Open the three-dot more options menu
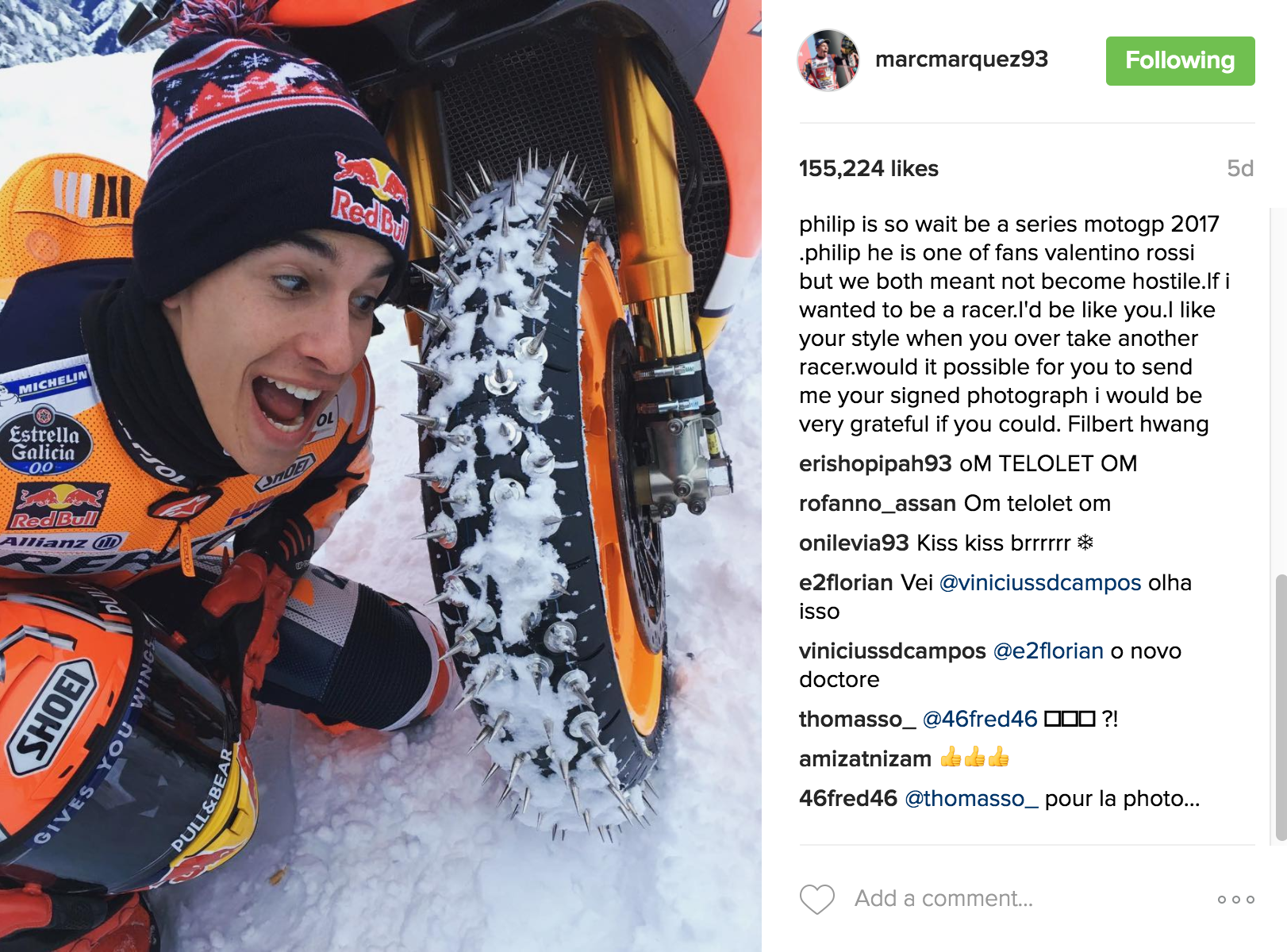This screenshot has width=1287, height=952. click(1235, 899)
